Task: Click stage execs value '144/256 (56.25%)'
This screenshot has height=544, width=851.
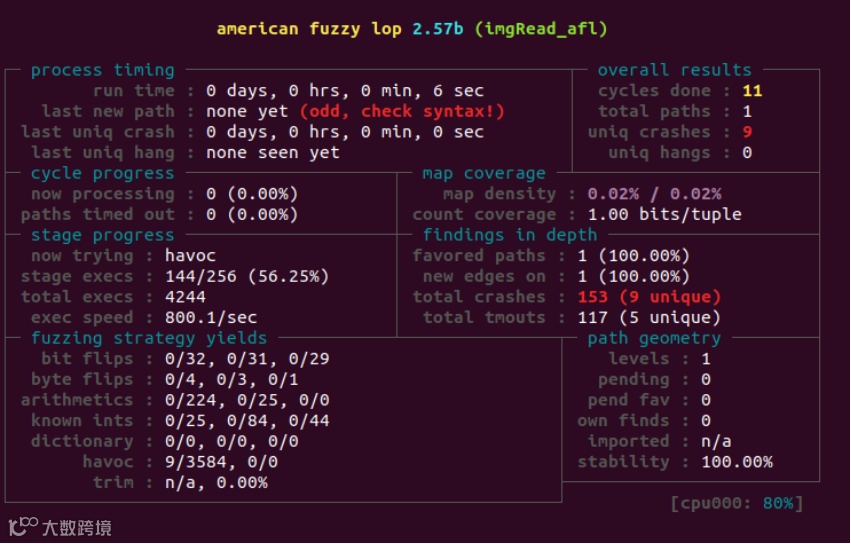Action: click(x=247, y=276)
